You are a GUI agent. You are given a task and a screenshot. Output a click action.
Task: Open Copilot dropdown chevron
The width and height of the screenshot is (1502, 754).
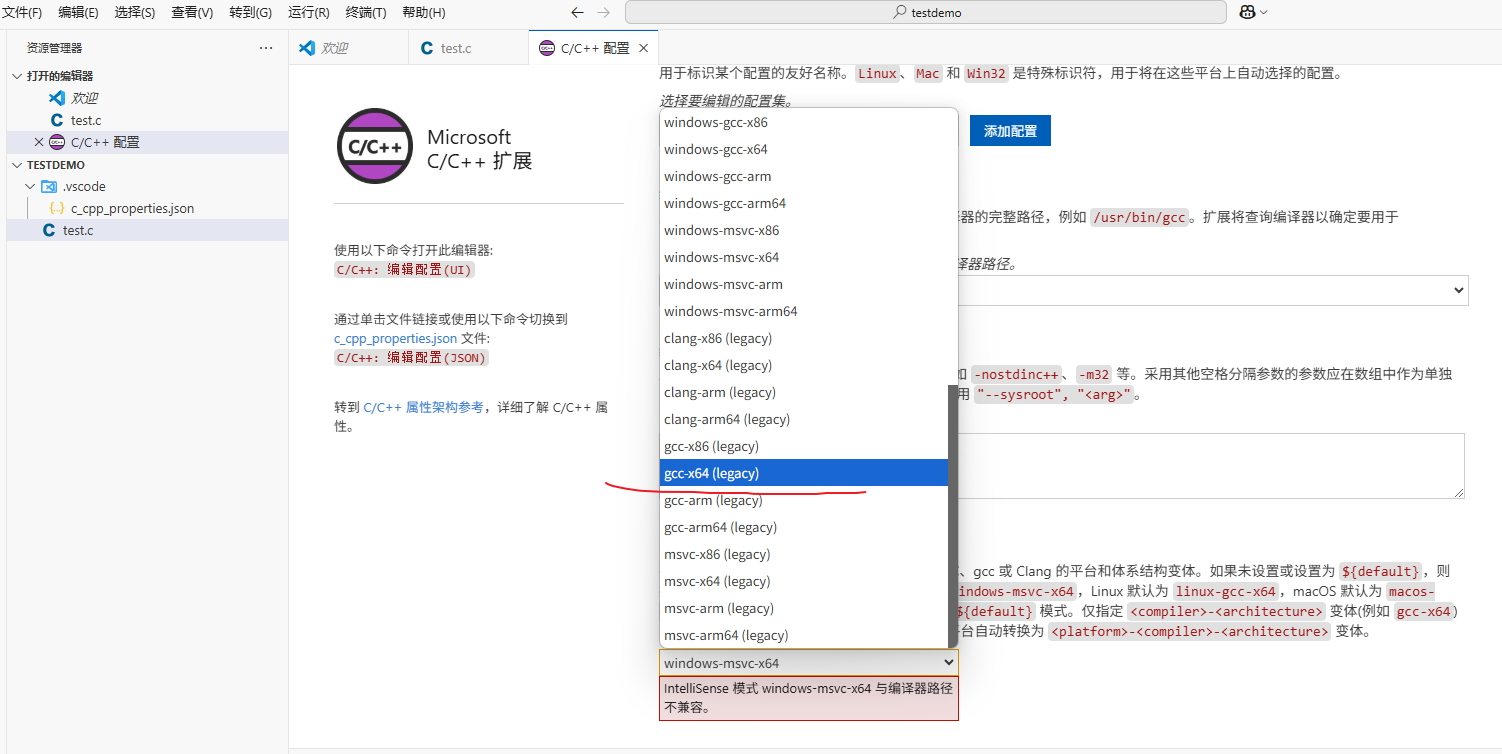point(1264,12)
